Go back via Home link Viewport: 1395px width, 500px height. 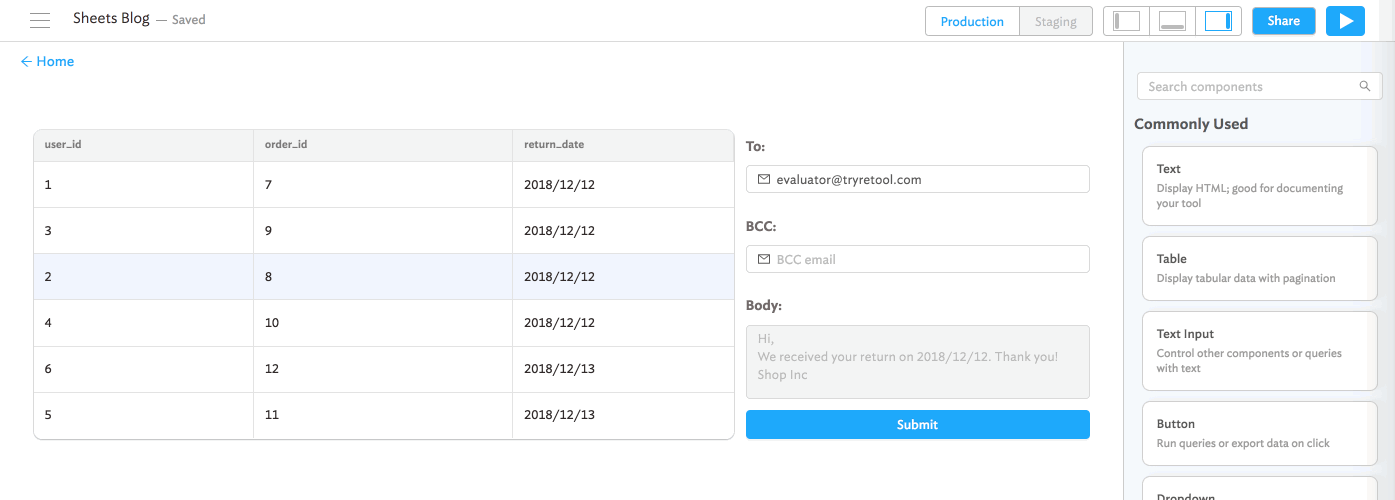pos(47,62)
